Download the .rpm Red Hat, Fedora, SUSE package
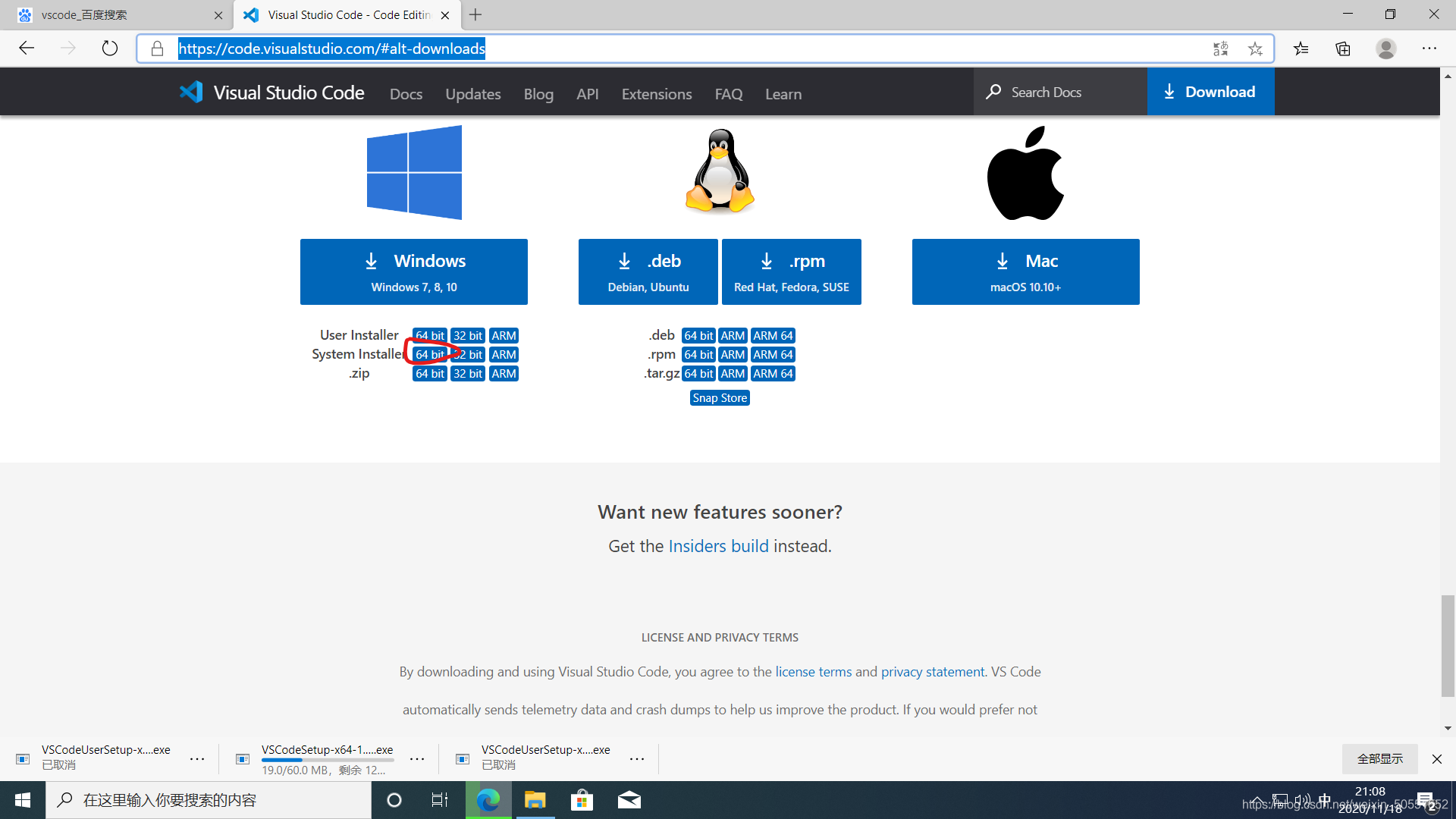1456x819 pixels. click(792, 271)
